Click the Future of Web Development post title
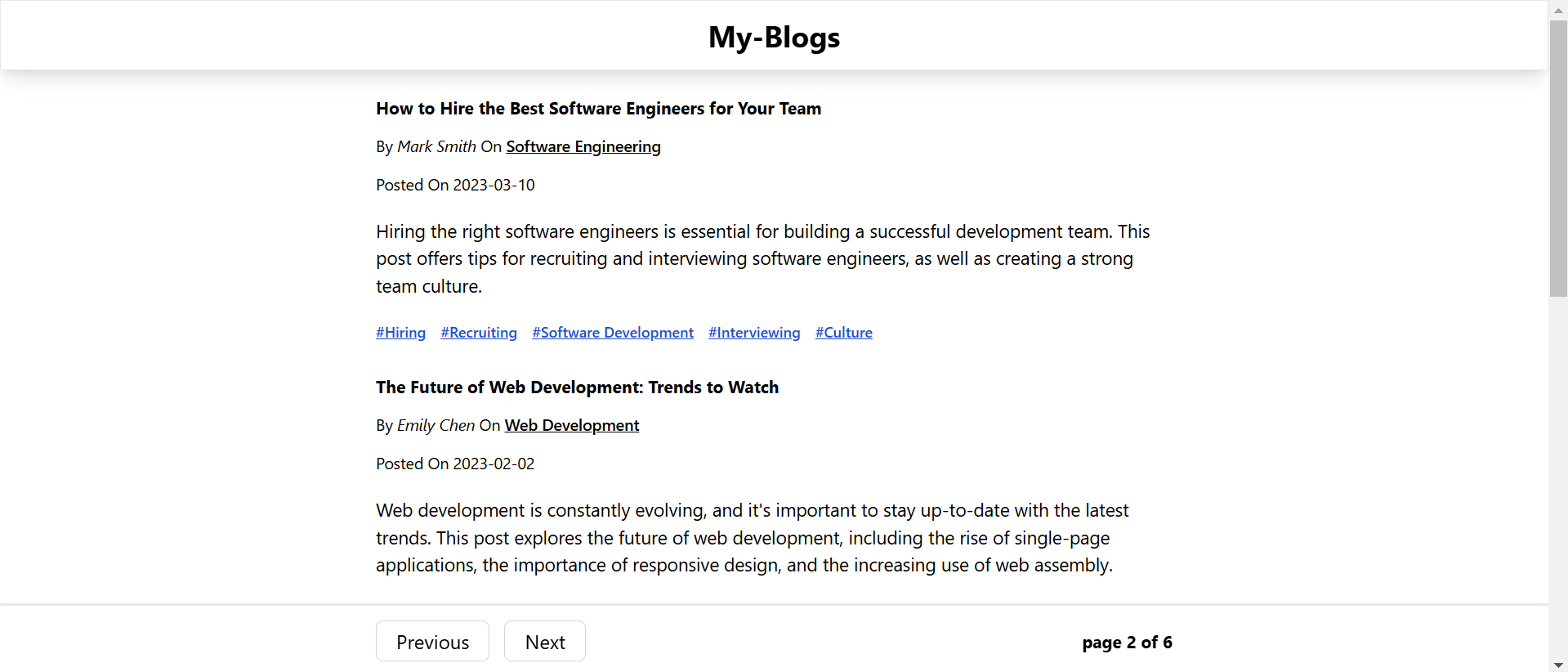 (578, 388)
